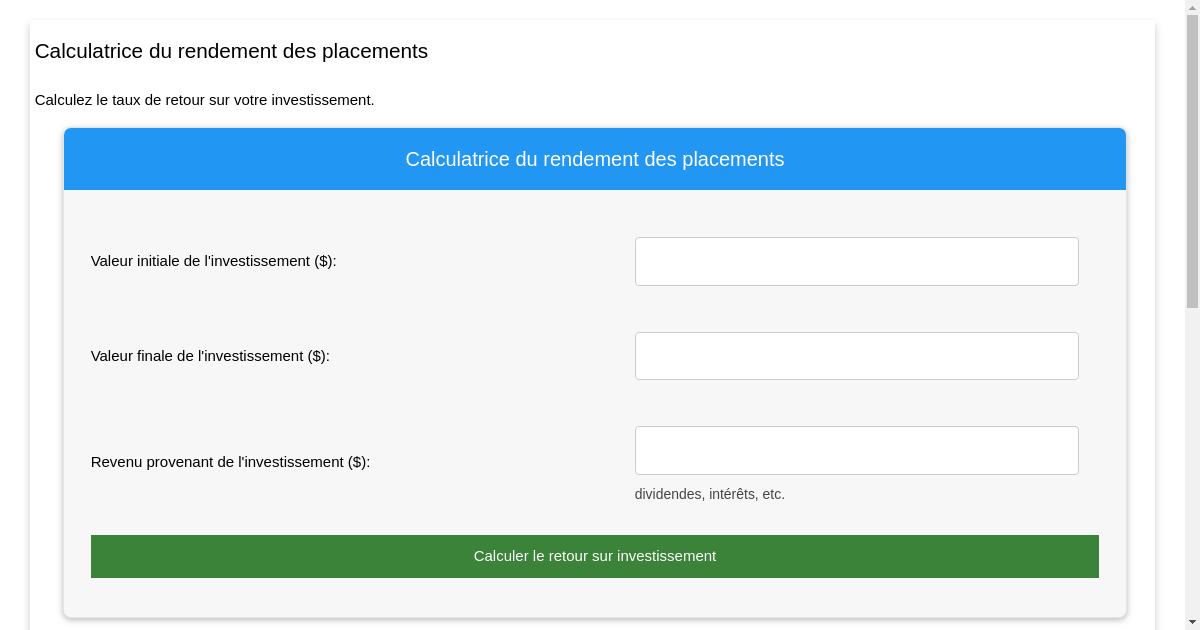Click the scrollbar up arrow
1200x630 pixels.
[x=1193, y=7]
